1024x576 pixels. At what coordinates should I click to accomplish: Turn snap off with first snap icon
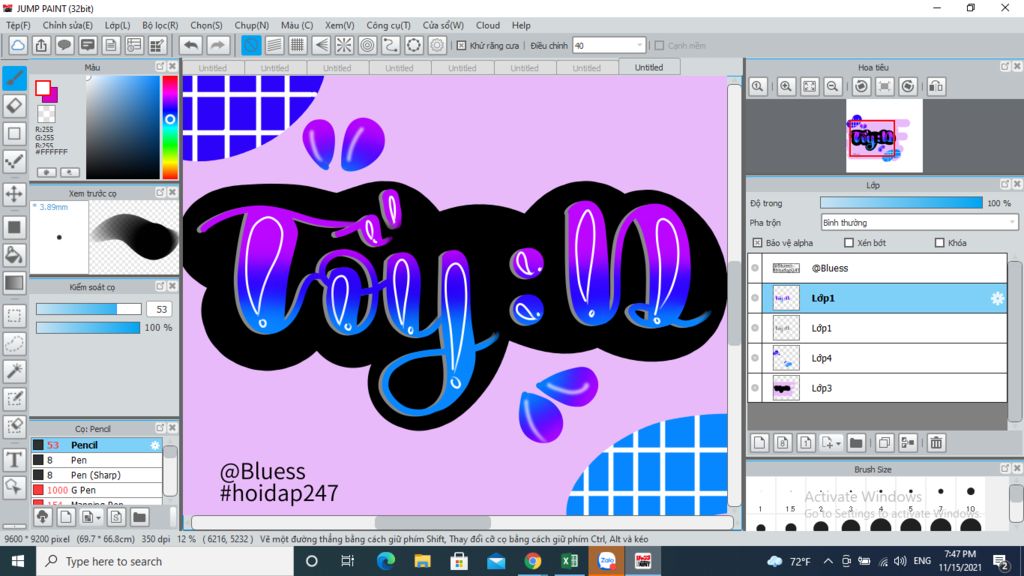(251, 46)
